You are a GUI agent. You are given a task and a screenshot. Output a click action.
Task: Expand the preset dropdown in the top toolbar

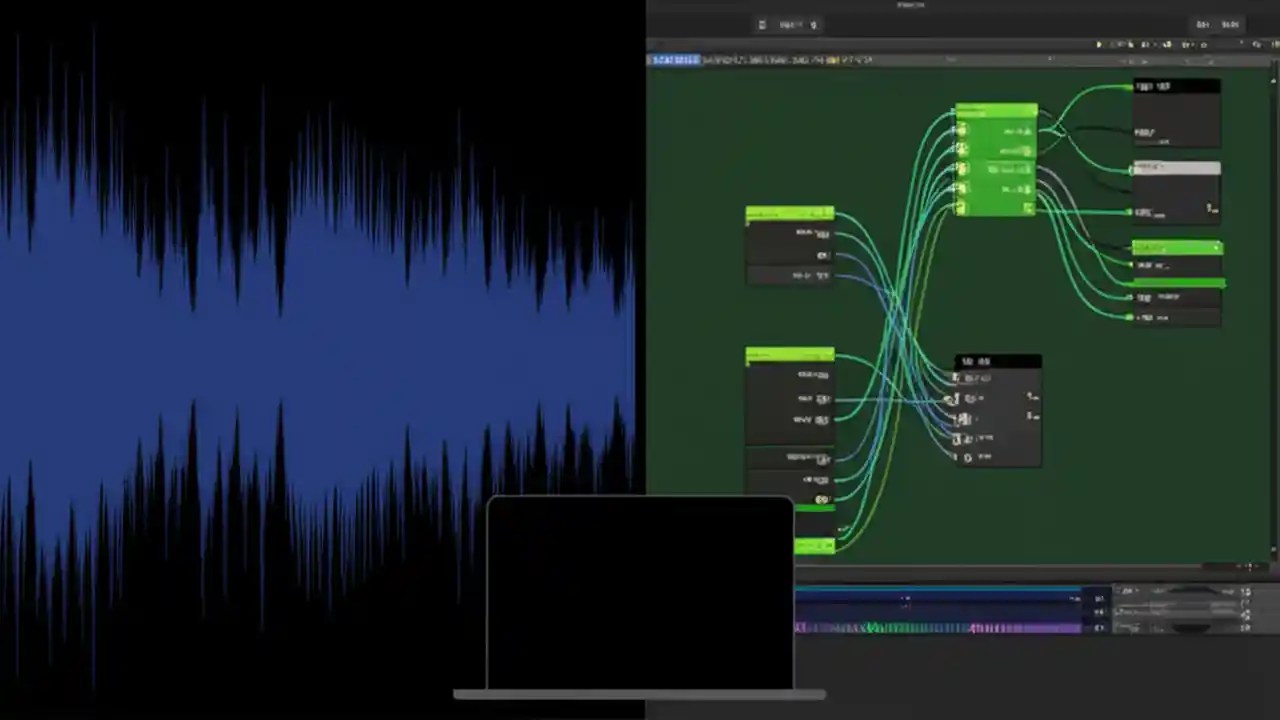(x=790, y=24)
